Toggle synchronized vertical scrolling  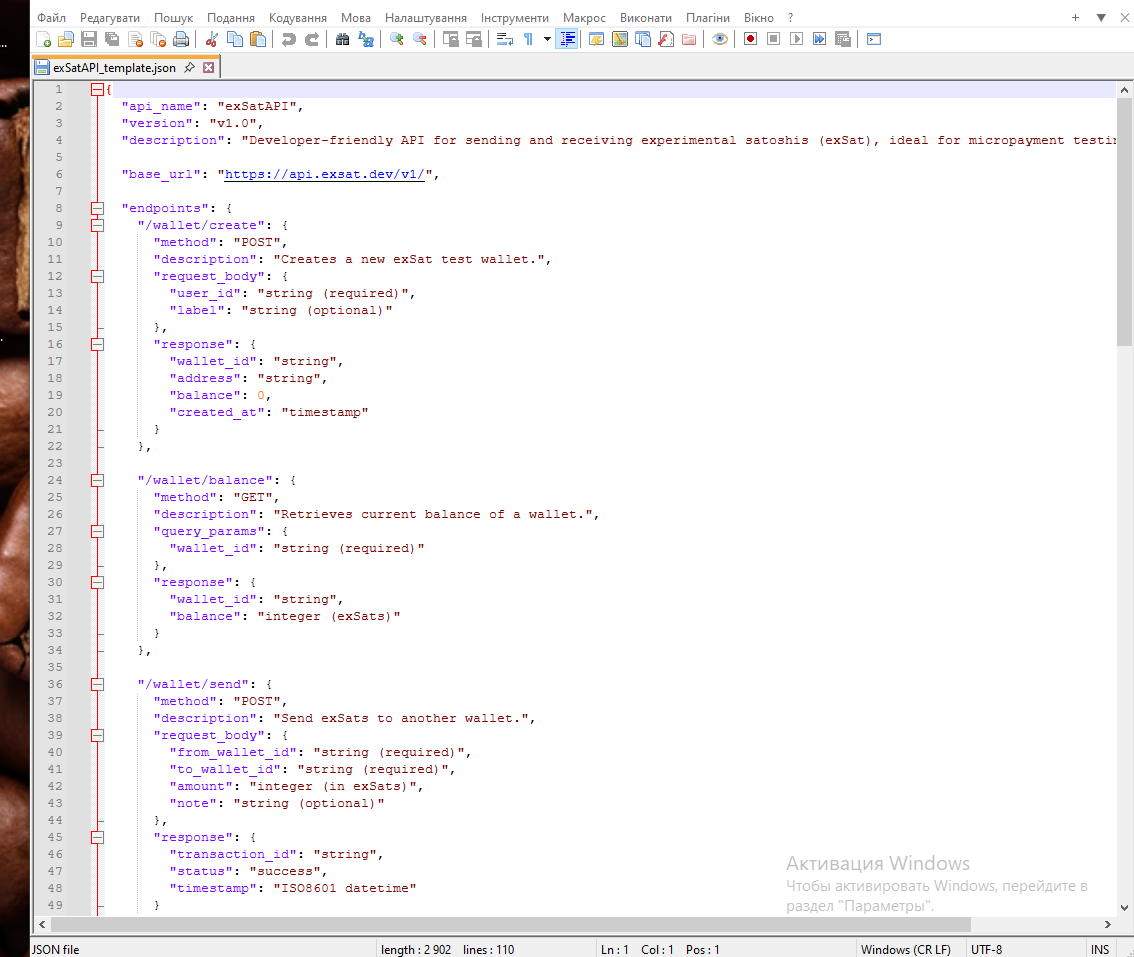click(451, 39)
